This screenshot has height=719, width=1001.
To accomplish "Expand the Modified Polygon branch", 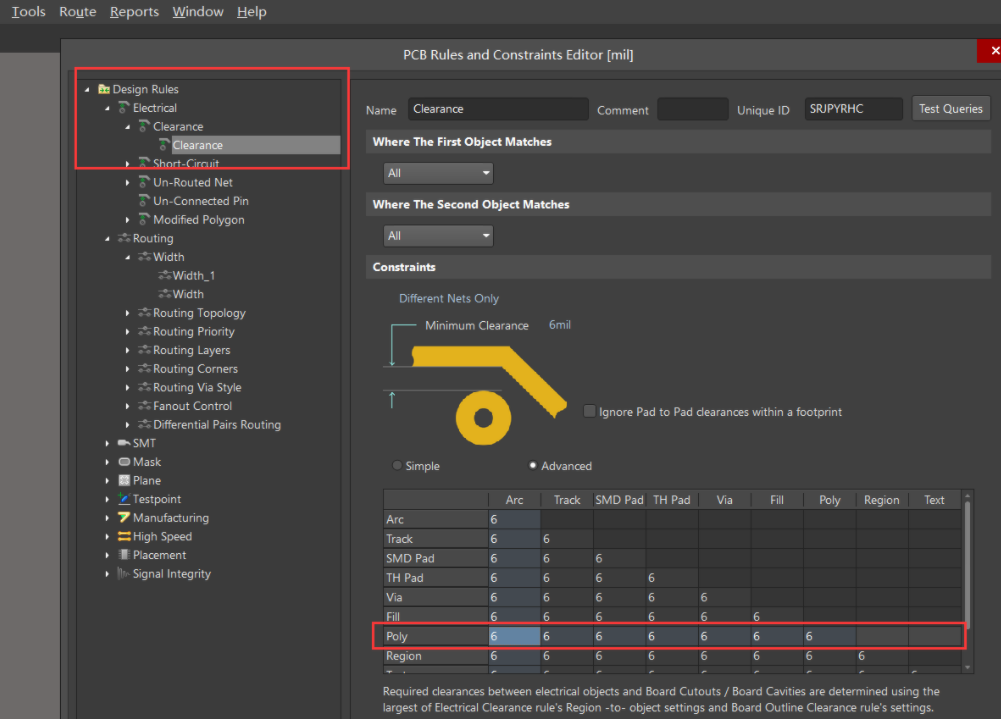I will tap(127, 220).
